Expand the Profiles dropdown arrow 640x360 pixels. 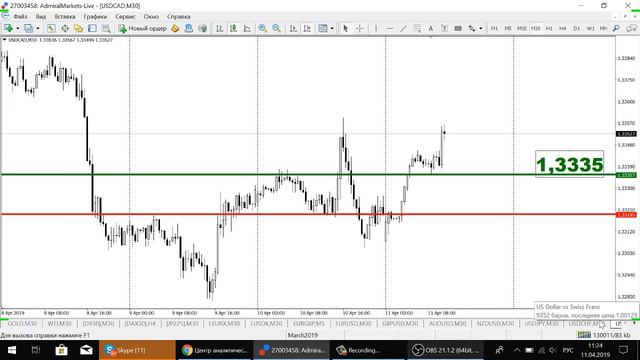[x=38, y=29]
